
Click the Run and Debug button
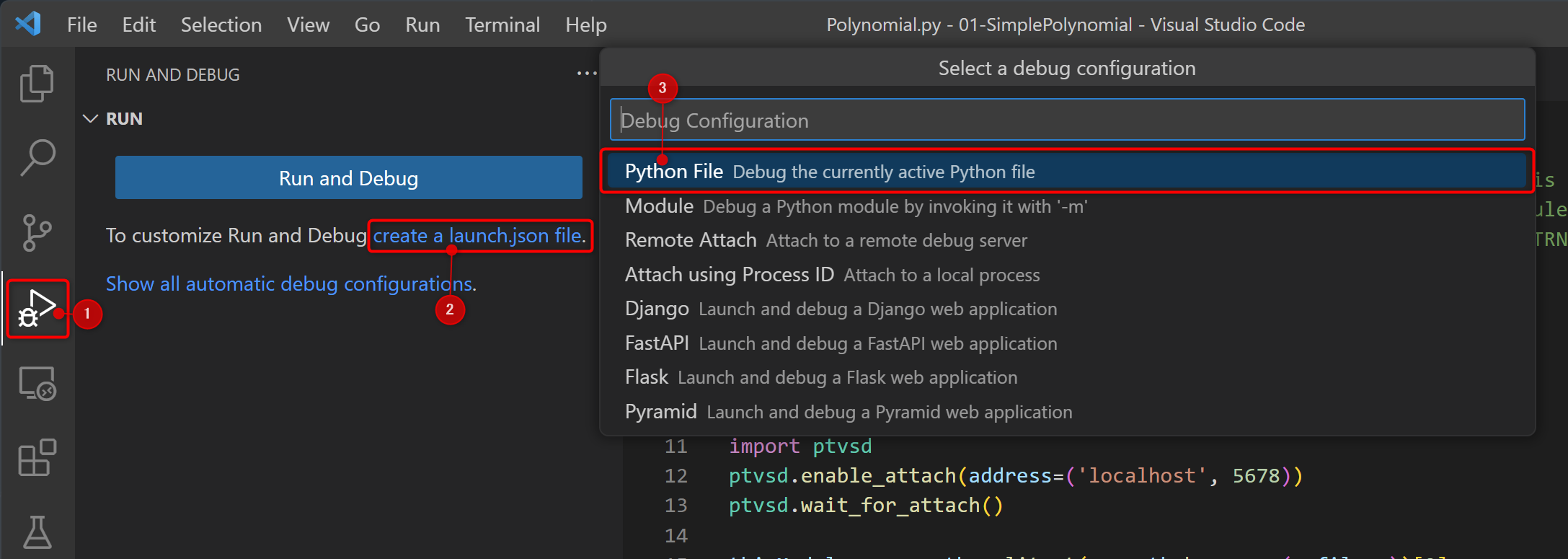coord(349,177)
